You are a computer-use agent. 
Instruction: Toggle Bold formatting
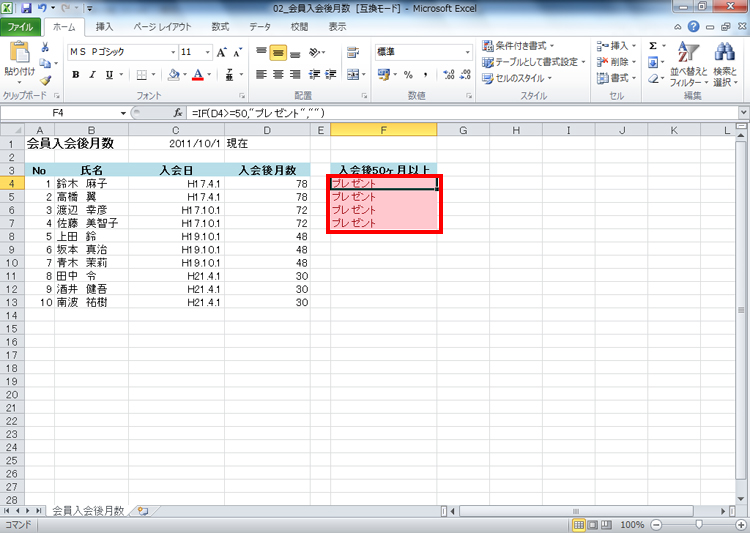tap(76, 75)
